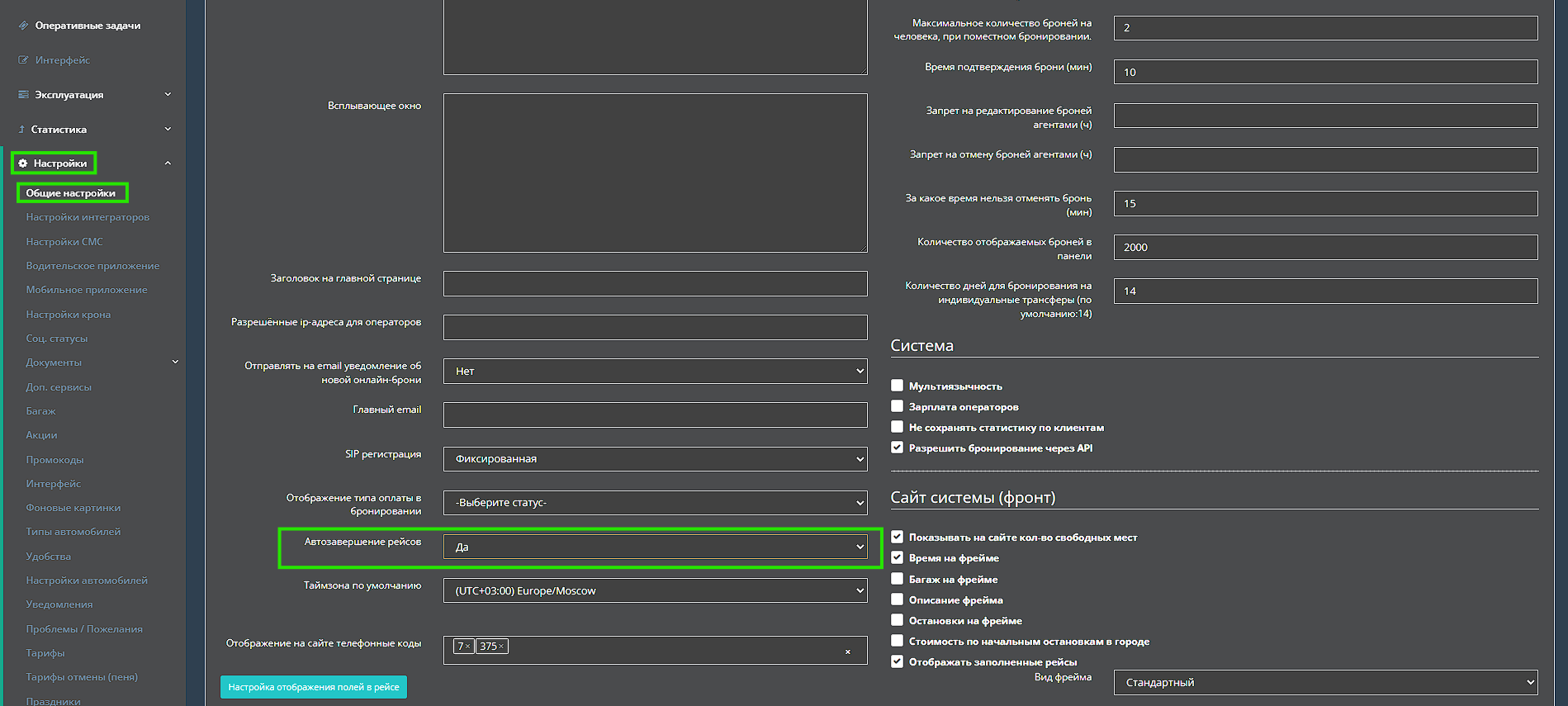The height and width of the screenshot is (706, 1568).
Task: Remove the 7 phone code tag
Action: click(x=467, y=647)
